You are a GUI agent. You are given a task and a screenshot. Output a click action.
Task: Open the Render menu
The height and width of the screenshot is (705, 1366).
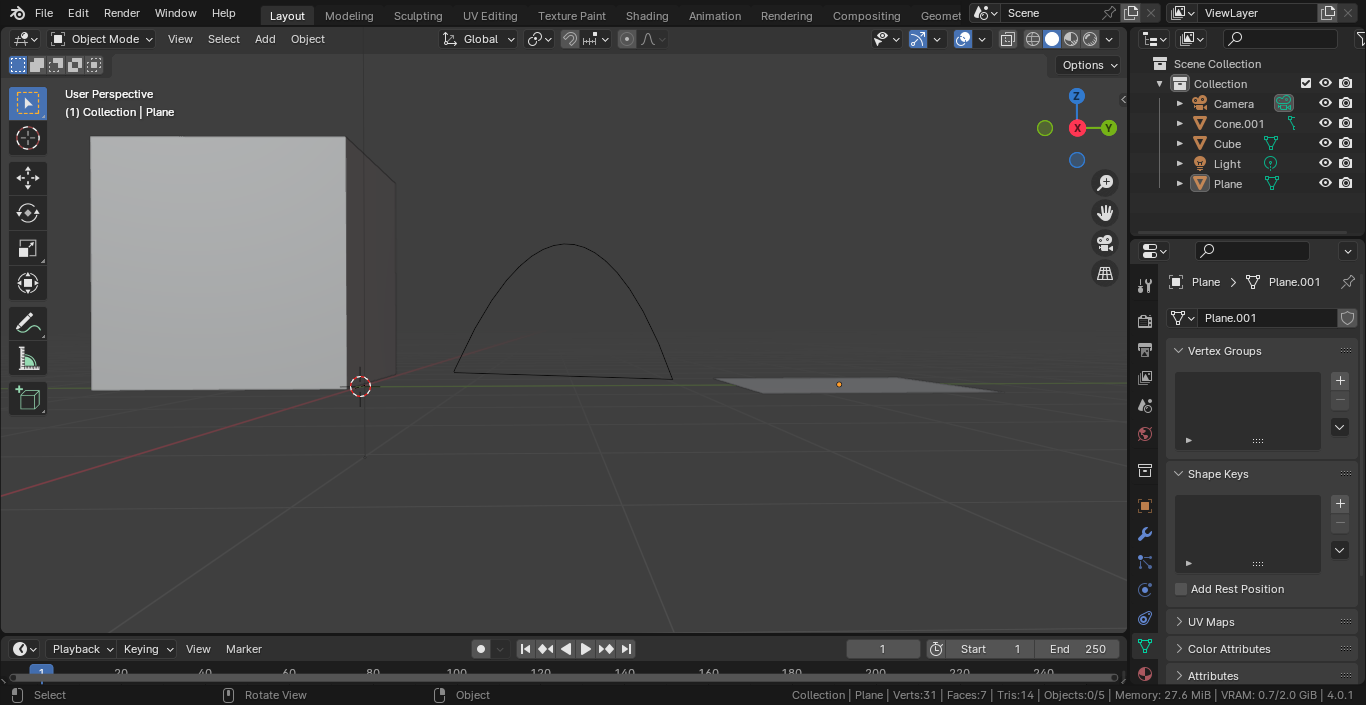pyautogui.click(x=122, y=13)
